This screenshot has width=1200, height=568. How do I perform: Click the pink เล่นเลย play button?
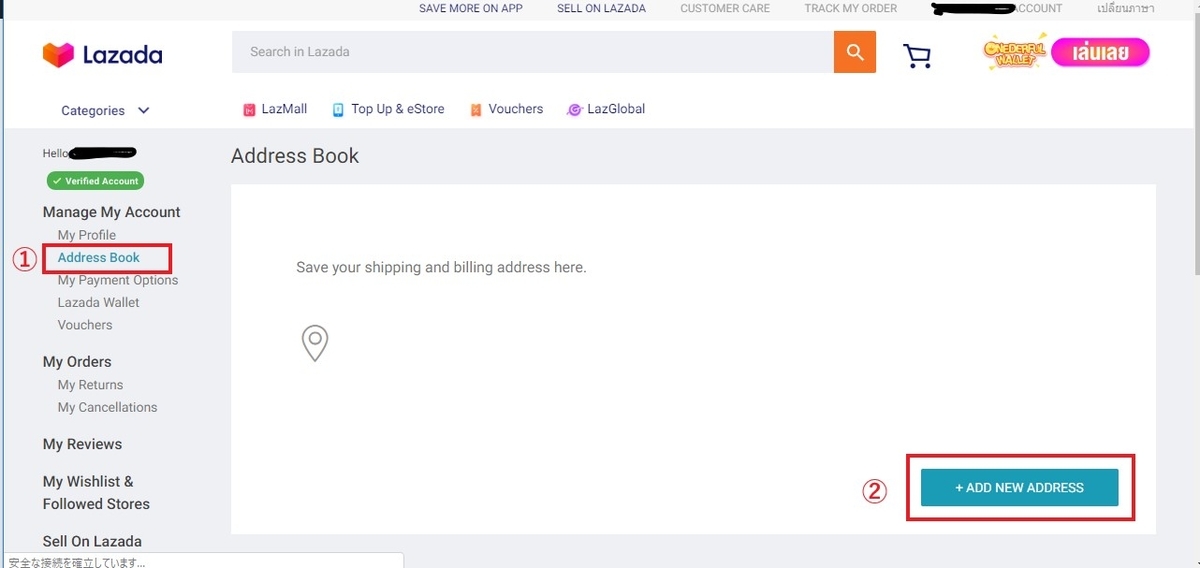click(1100, 53)
